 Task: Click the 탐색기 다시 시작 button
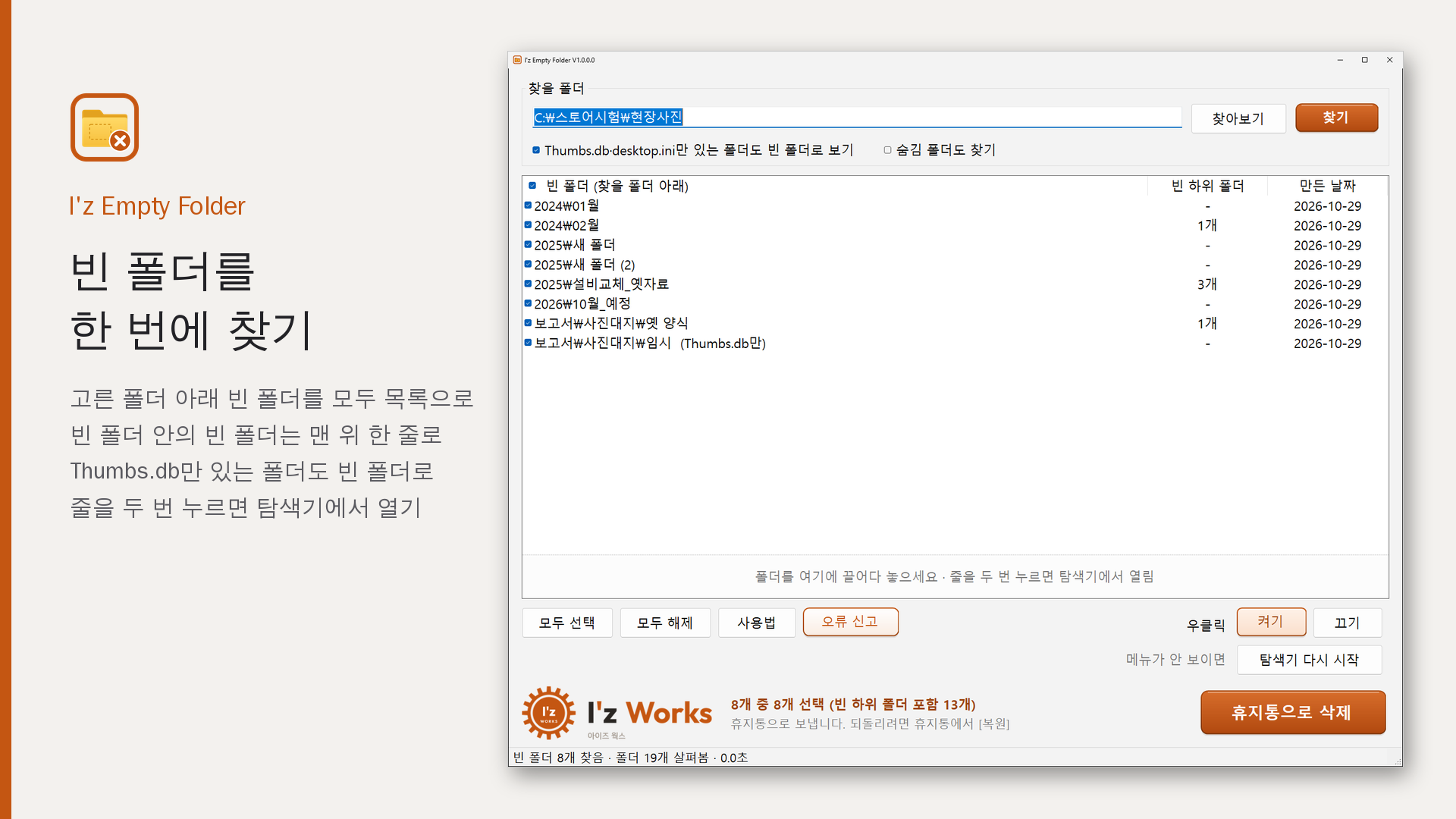pos(1310,660)
